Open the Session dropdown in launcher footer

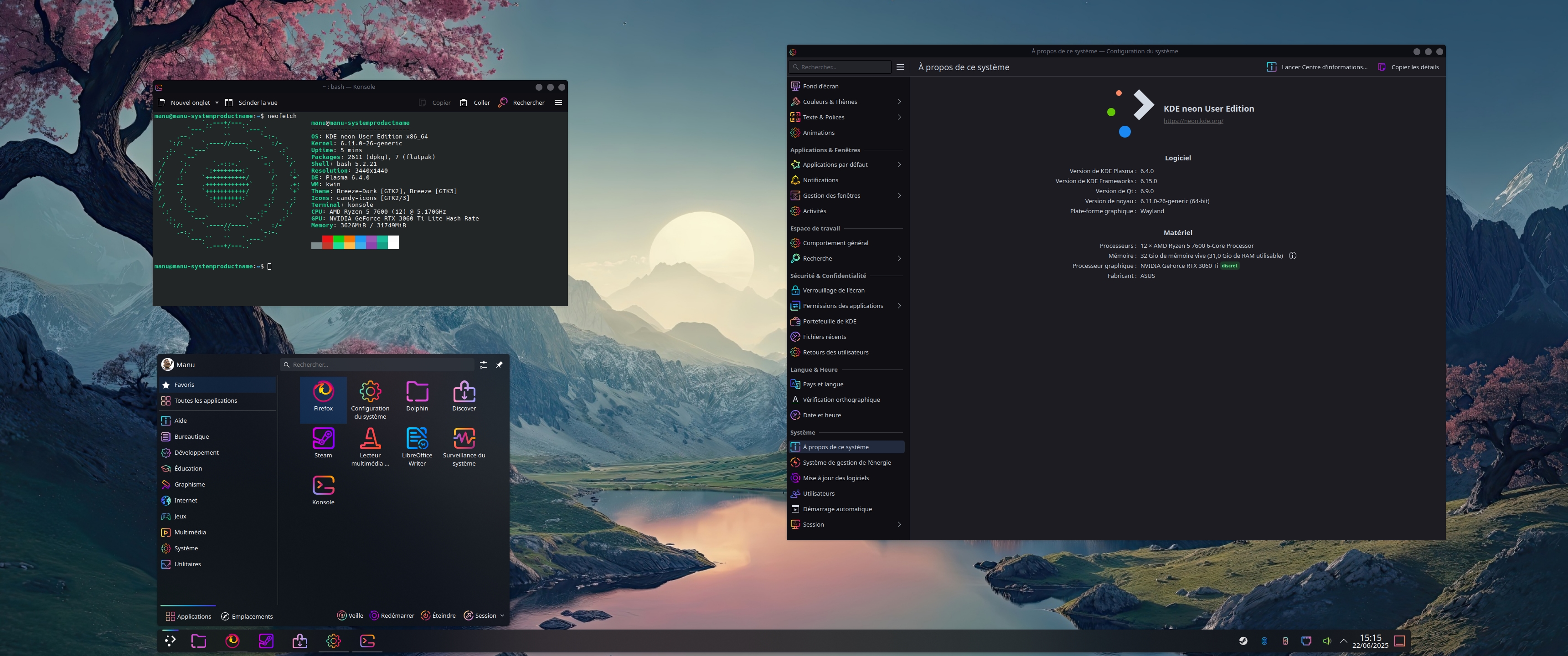tap(485, 616)
